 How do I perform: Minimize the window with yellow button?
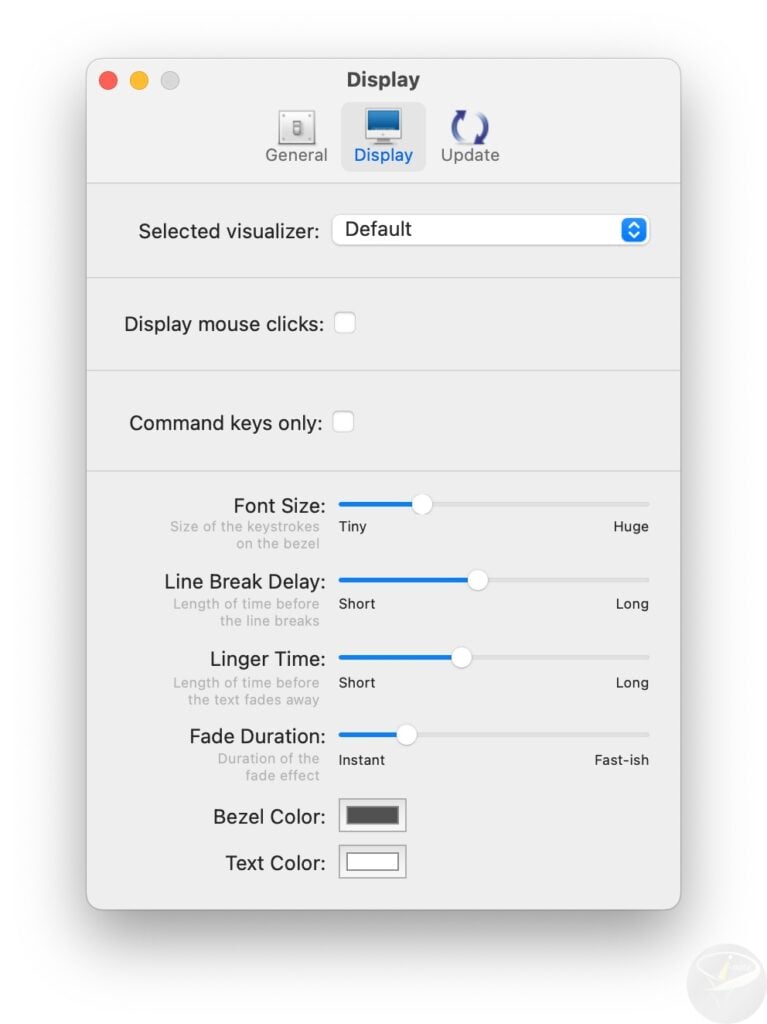pyautogui.click(x=139, y=81)
